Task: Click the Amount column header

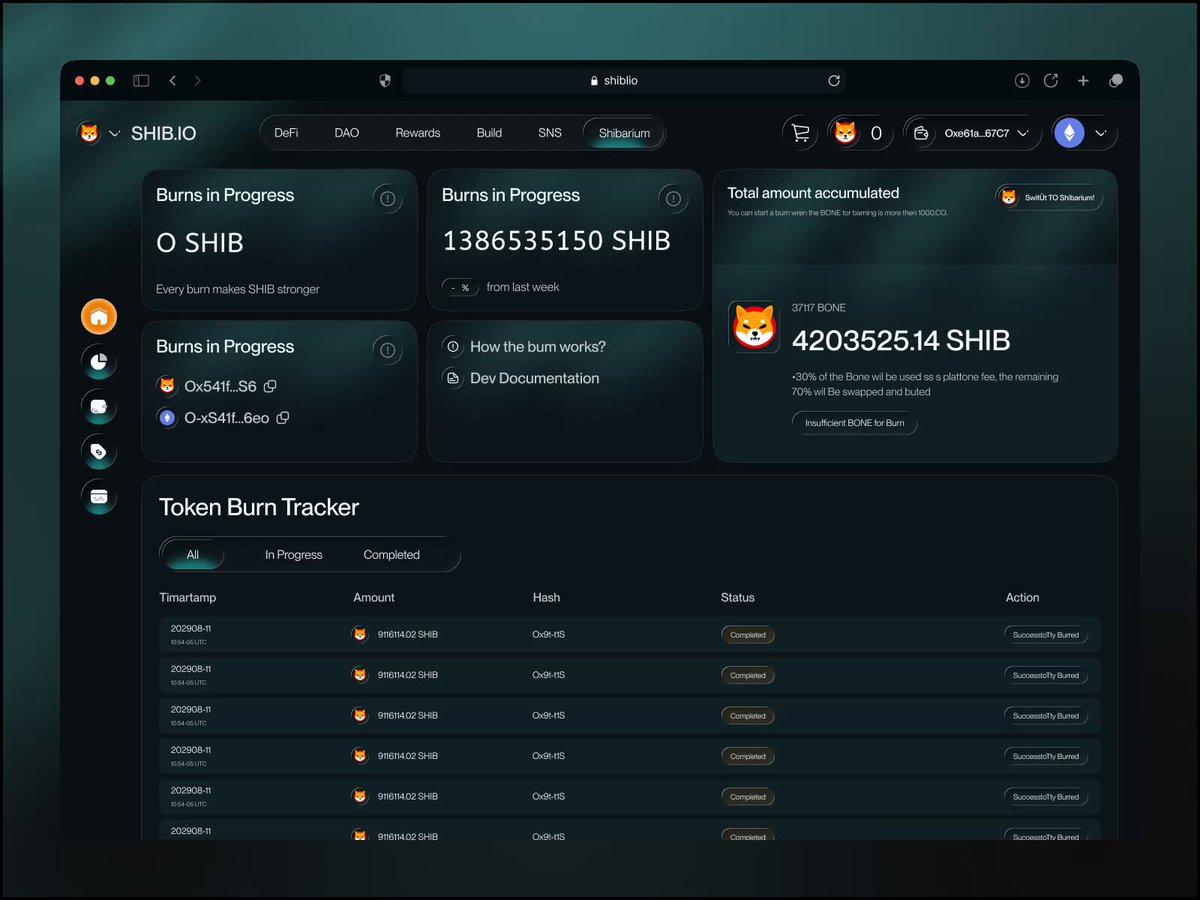Action: pyautogui.click(x=374, y=597)
